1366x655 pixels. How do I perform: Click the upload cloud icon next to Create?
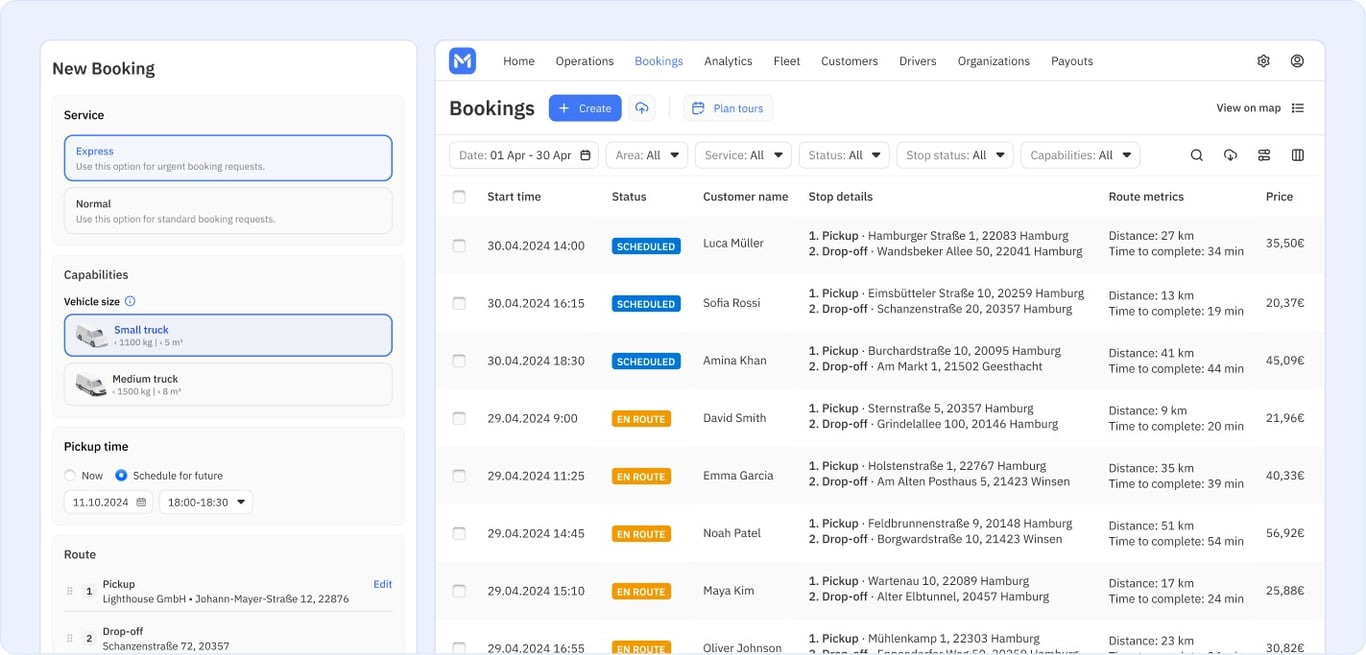pyautogui.click(x=642, y=108)
